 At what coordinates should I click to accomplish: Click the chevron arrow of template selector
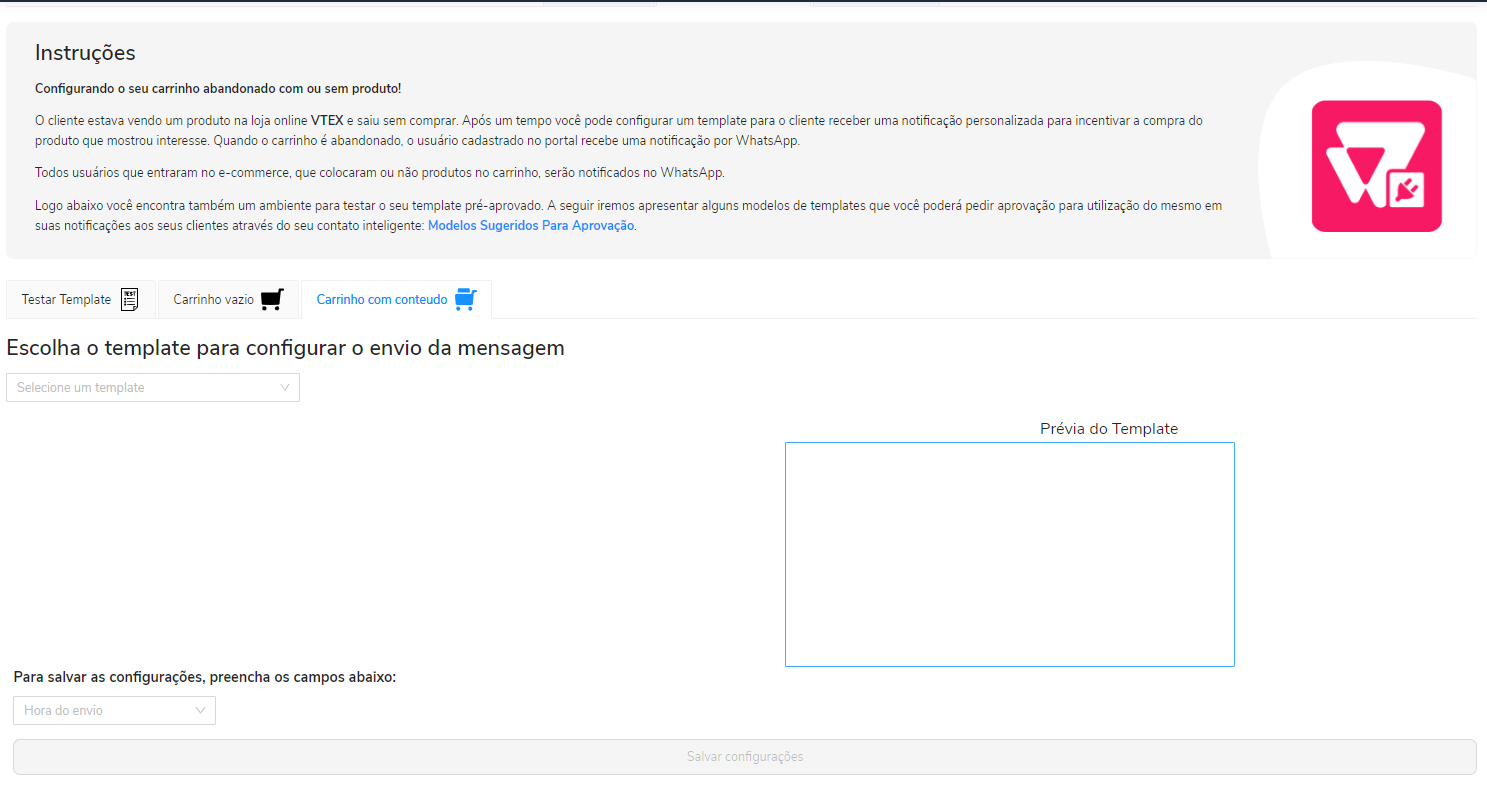(x=285, y=388)
